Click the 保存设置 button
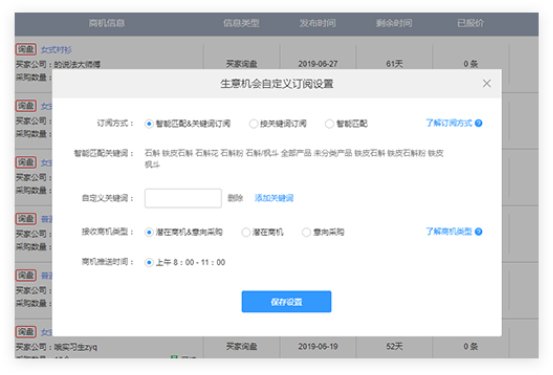 click(x=286, y=302)
